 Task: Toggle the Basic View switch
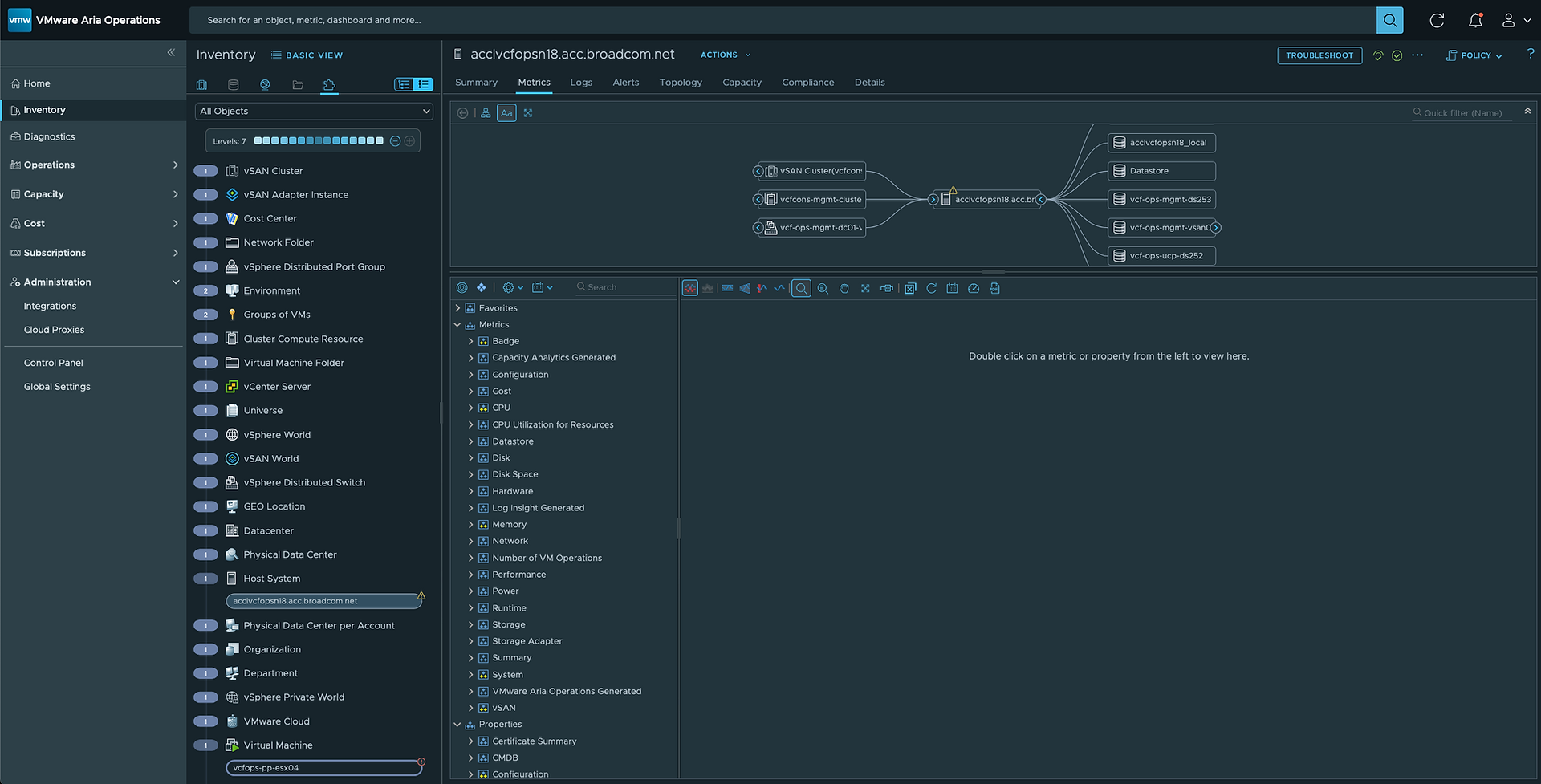[307, 55]
